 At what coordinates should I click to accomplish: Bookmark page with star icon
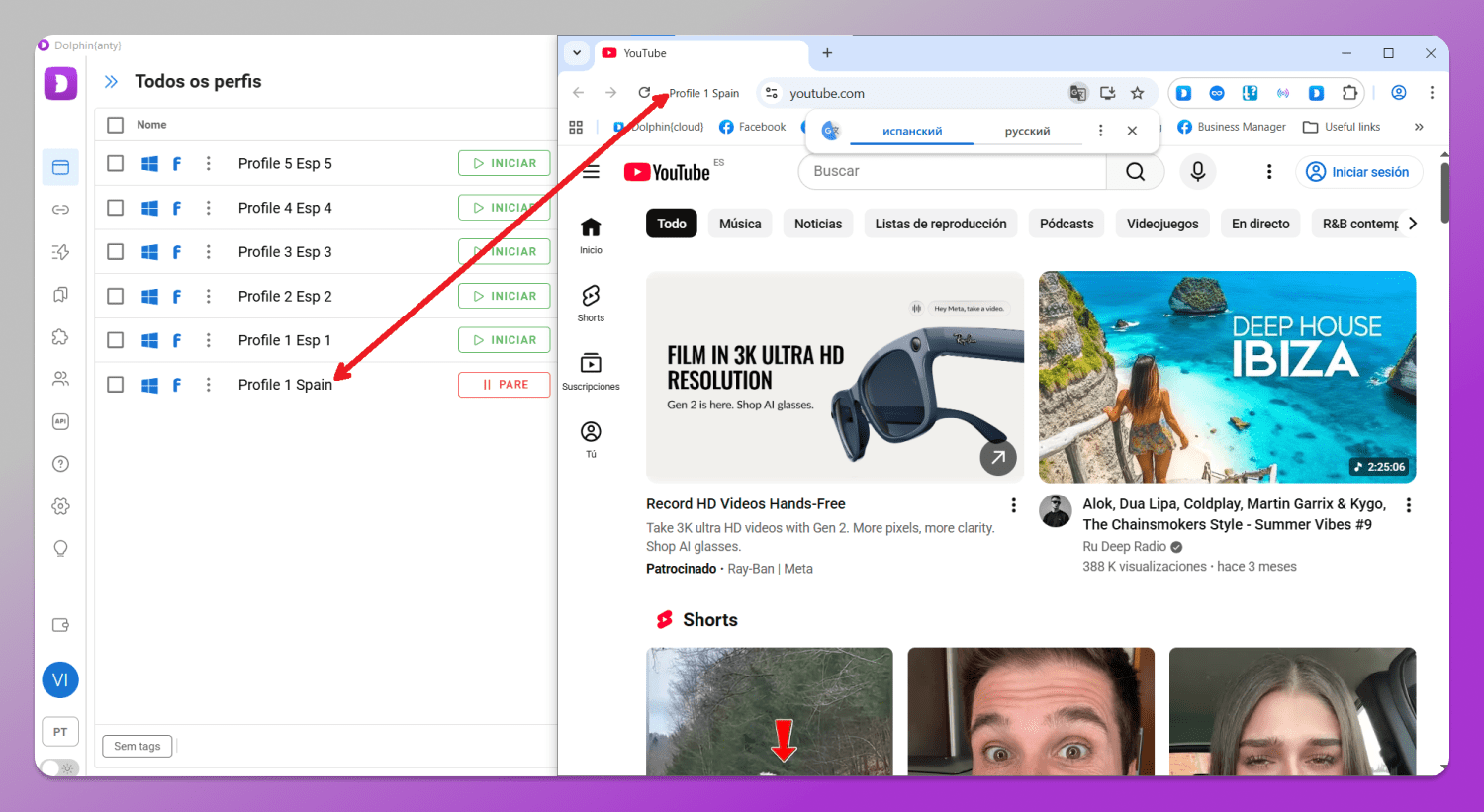(x=1138, y=93)
